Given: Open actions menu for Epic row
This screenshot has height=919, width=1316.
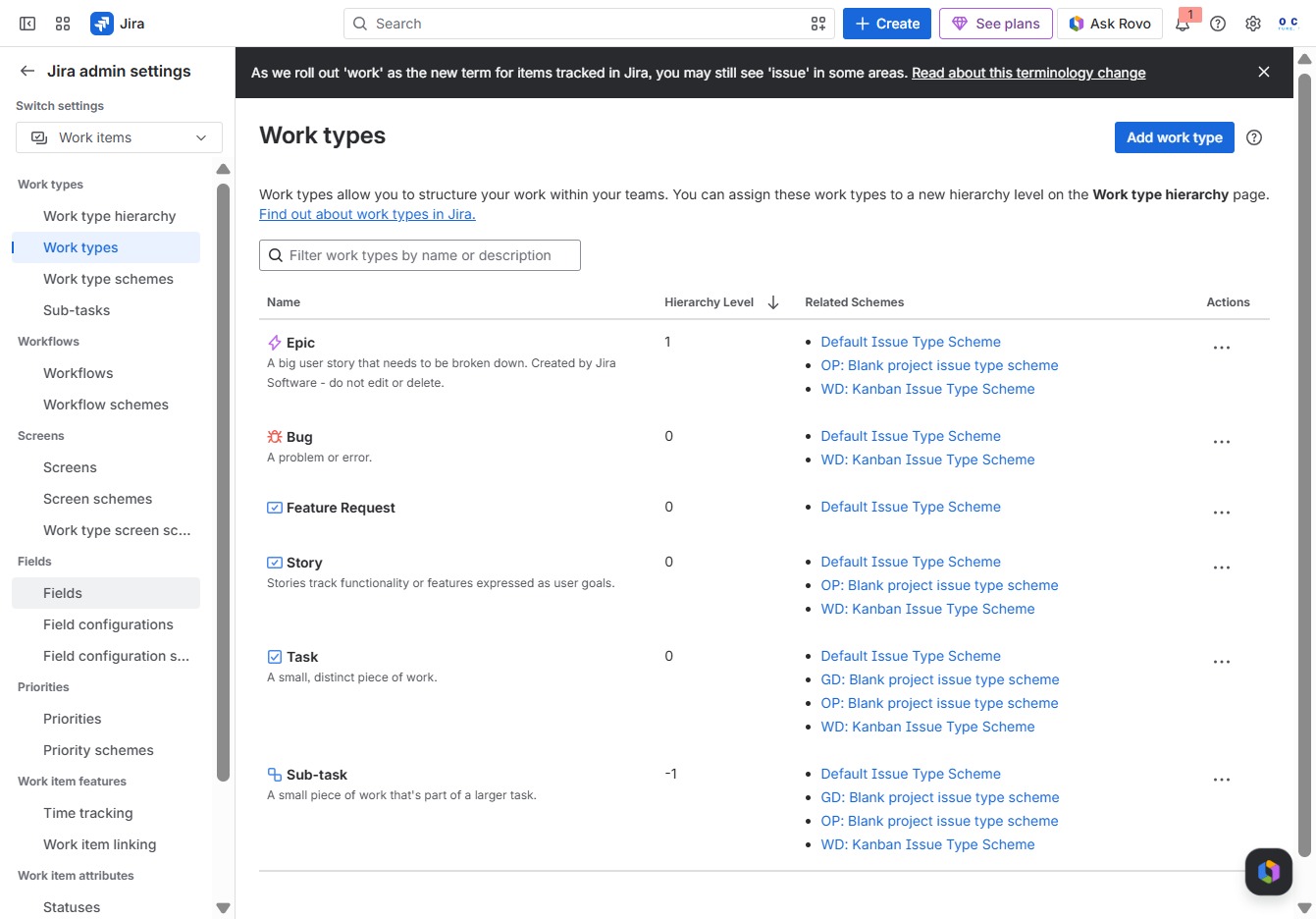Looking at the screenshot, I should tap(1222, 348).
